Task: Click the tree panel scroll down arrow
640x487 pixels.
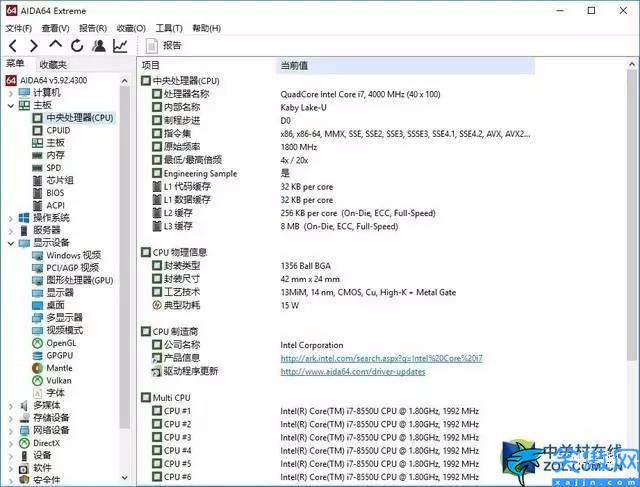Action: pyautogui.click(x=124, y=478)
